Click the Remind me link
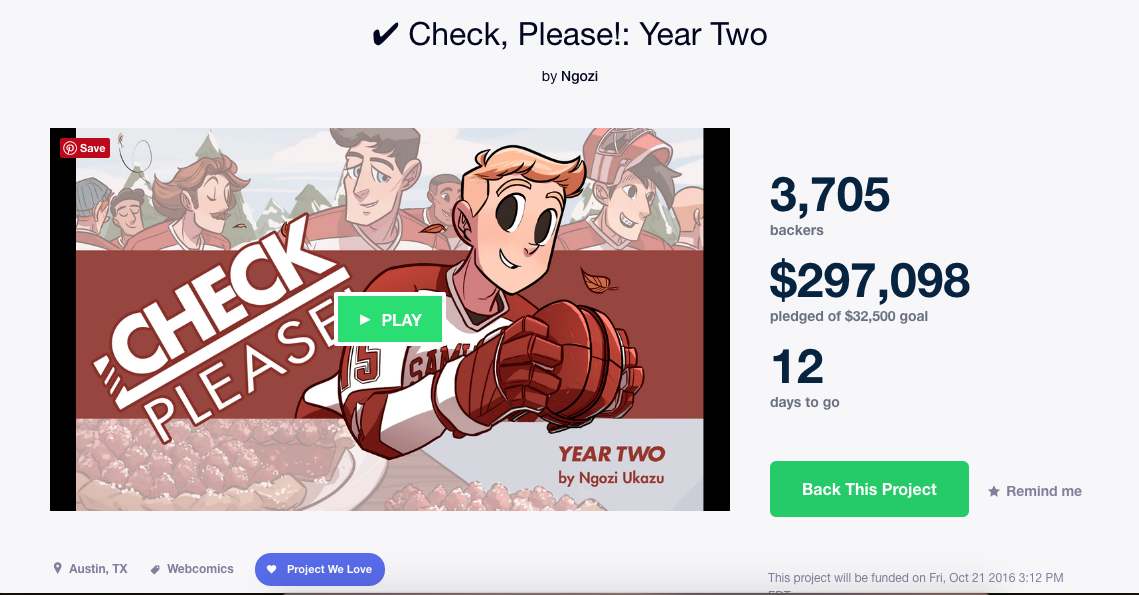1139x595 pixels. 1043,491
